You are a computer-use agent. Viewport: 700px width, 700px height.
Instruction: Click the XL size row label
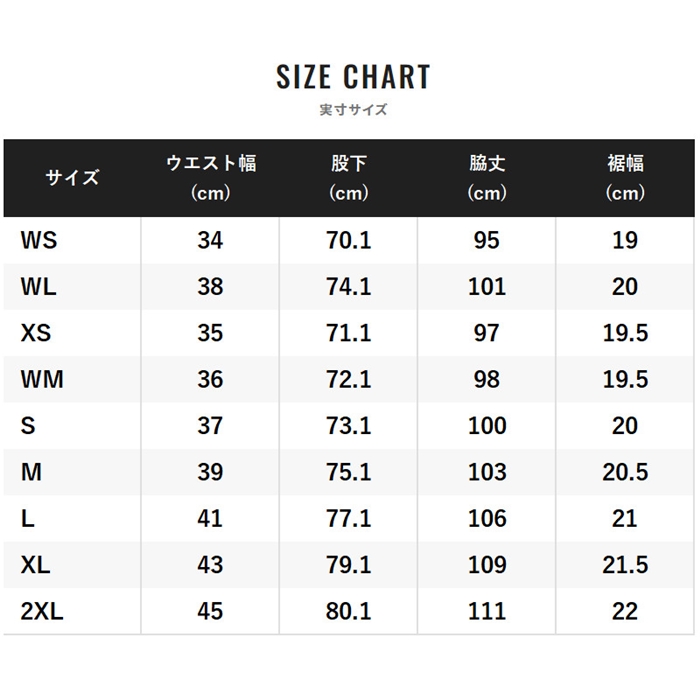[x=35, y=565]
